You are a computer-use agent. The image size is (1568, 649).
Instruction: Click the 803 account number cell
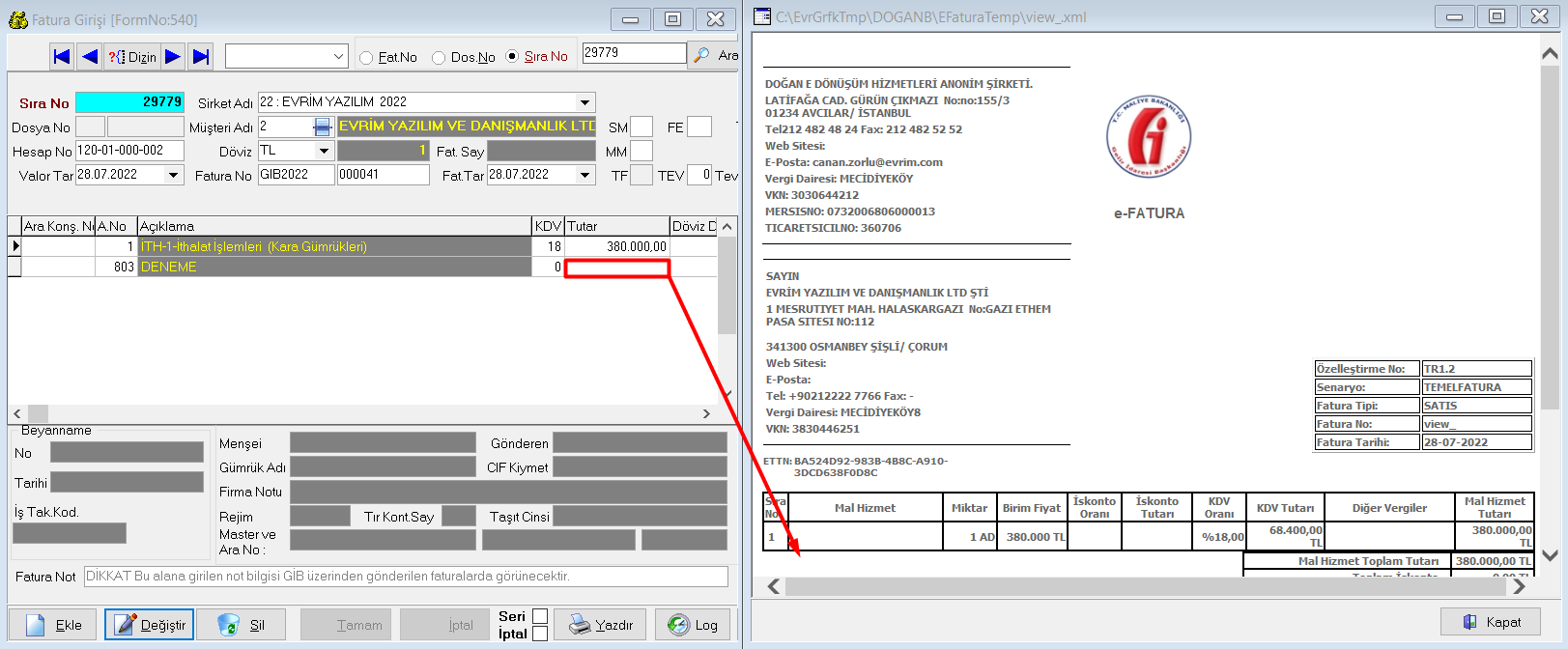[x=116, y=267]
